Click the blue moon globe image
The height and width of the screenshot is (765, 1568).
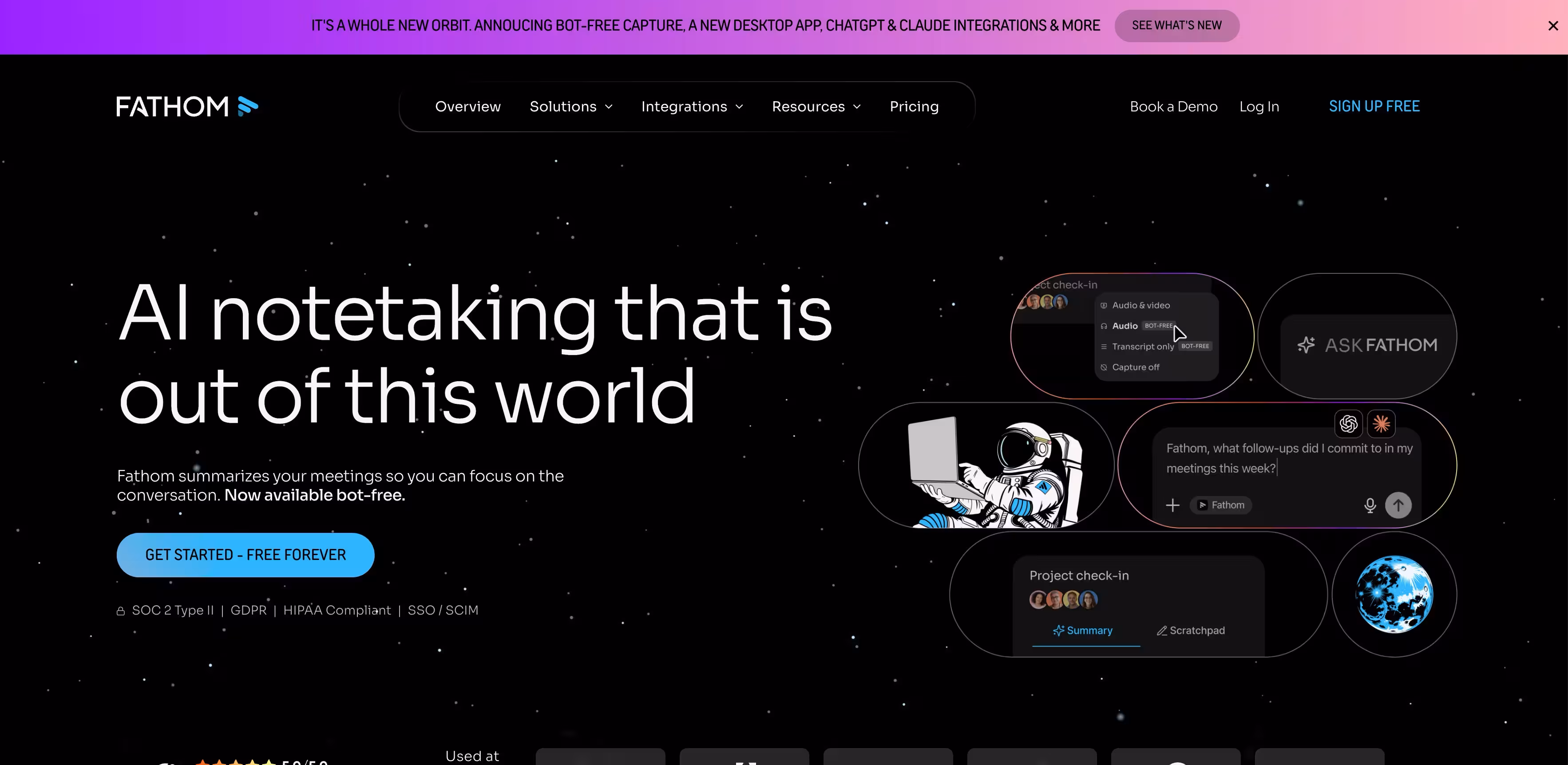(x=1394, y=594)
